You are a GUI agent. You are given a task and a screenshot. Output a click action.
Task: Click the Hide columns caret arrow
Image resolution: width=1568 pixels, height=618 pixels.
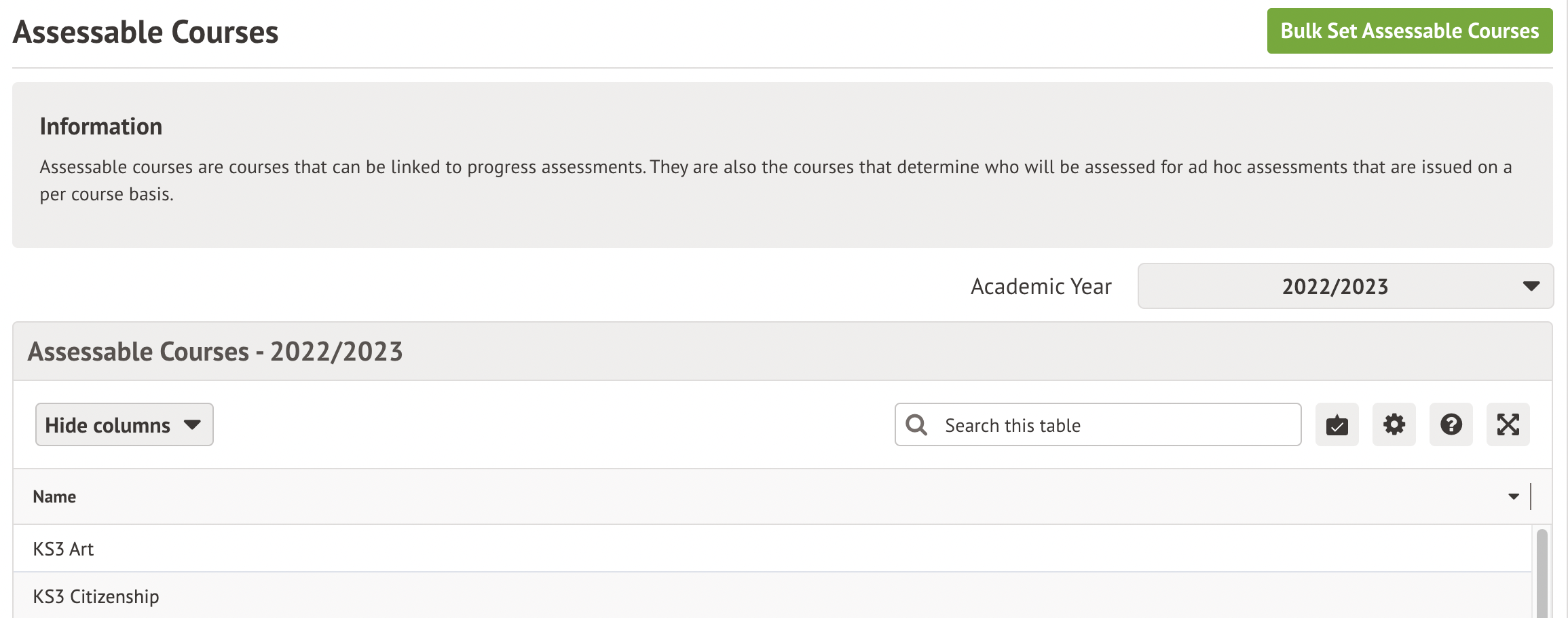(193, 425)
